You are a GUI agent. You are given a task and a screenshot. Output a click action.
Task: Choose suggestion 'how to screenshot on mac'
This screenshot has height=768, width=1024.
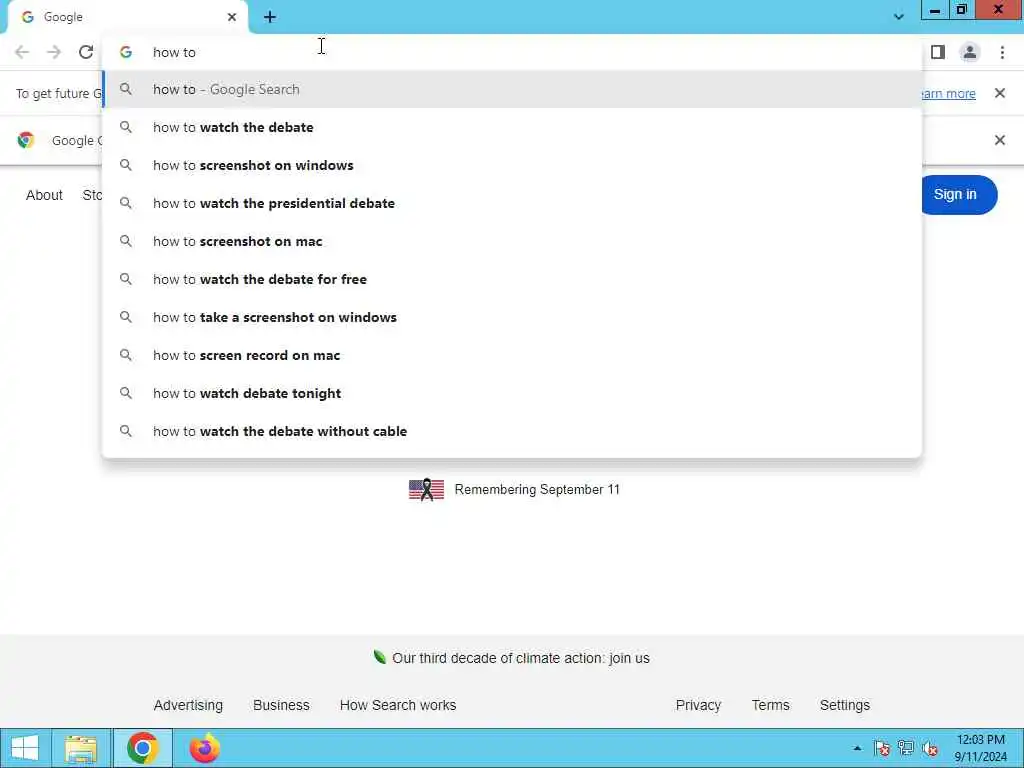(512, 241)
